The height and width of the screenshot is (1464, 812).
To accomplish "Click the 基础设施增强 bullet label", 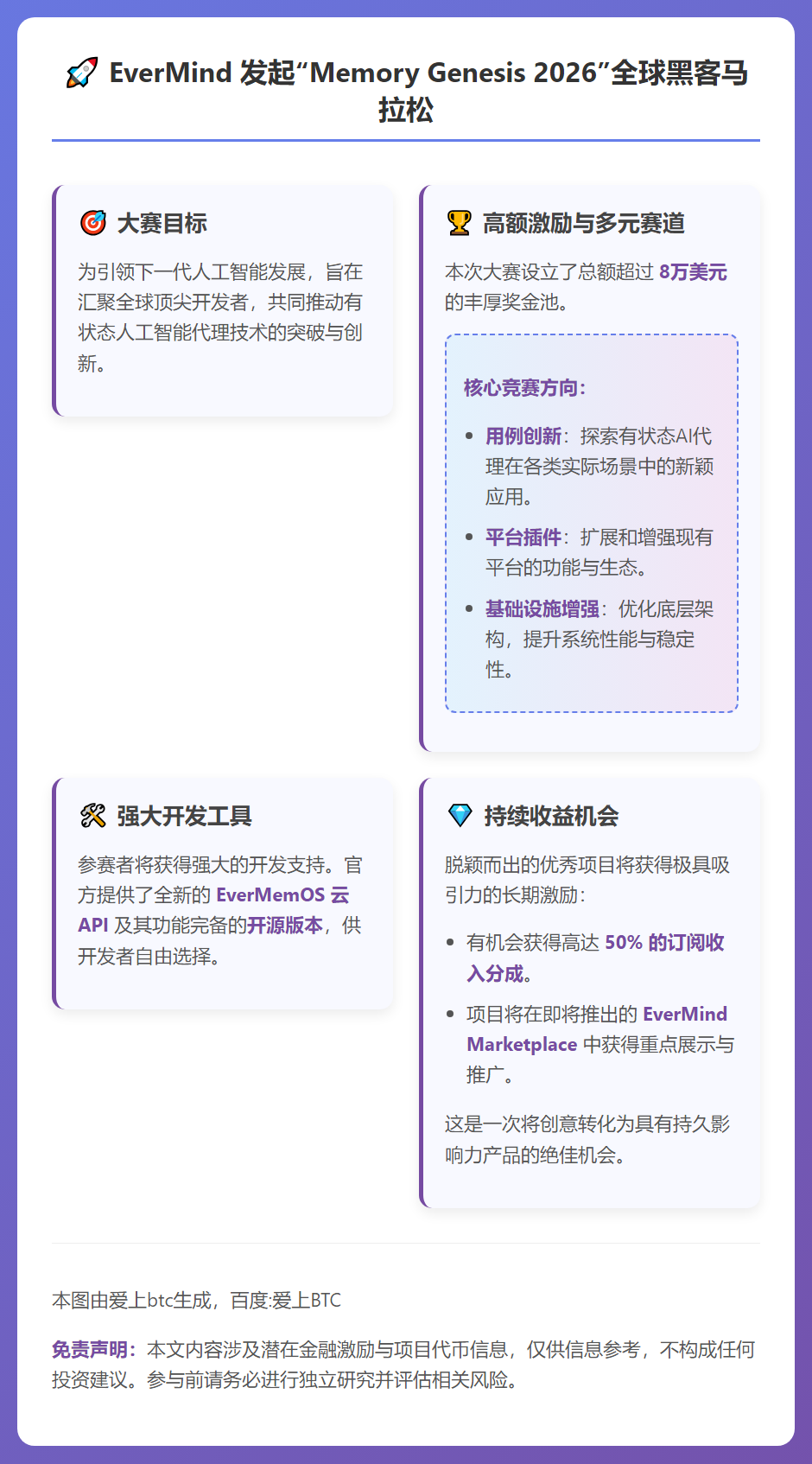I will (x=542, y=609).
